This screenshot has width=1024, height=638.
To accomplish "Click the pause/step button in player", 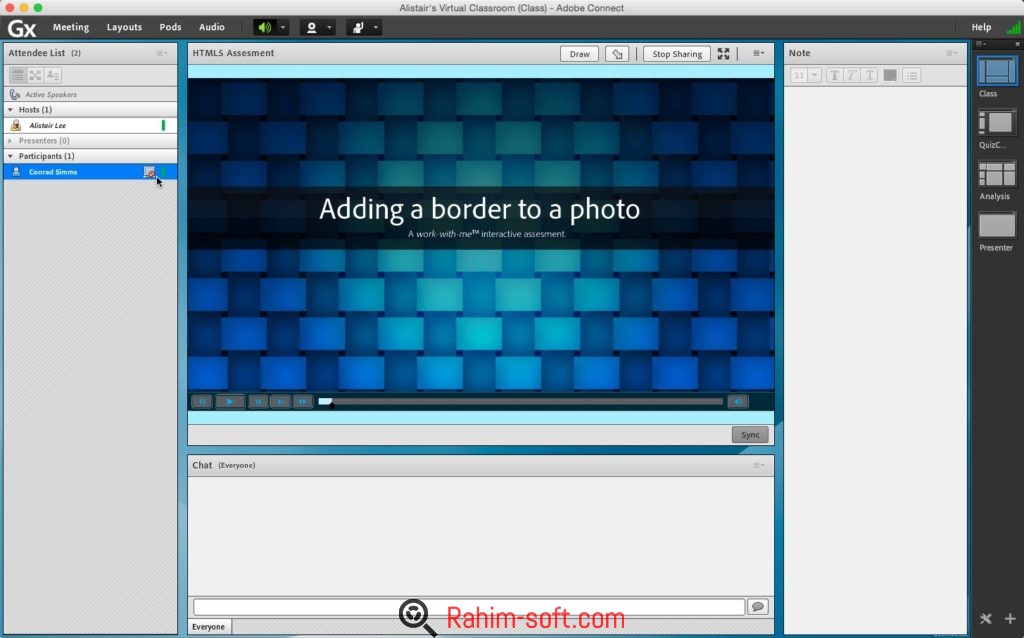I will [280, 402].
